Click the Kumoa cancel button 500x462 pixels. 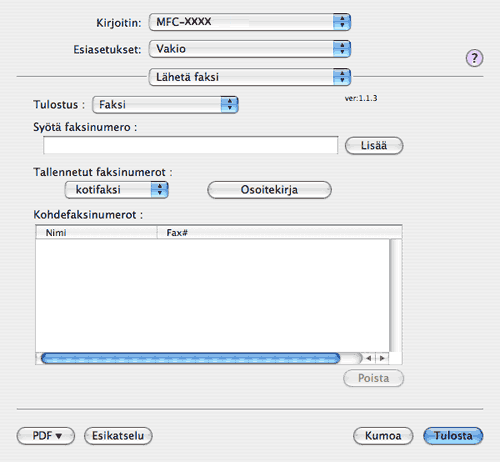click(x=383, y=436)
